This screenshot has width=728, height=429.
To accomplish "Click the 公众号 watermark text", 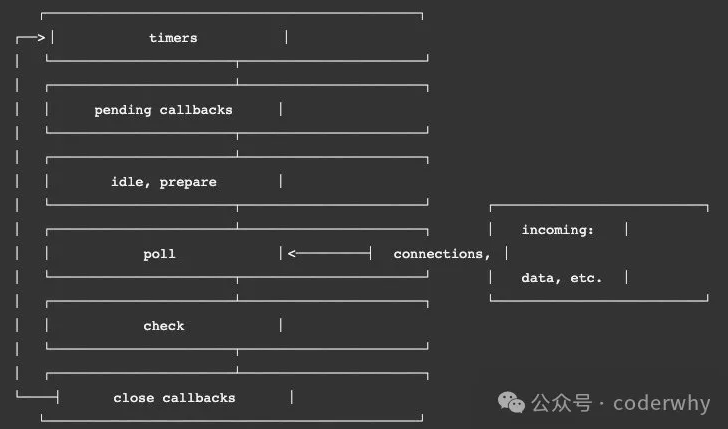I will click(562, 403).
